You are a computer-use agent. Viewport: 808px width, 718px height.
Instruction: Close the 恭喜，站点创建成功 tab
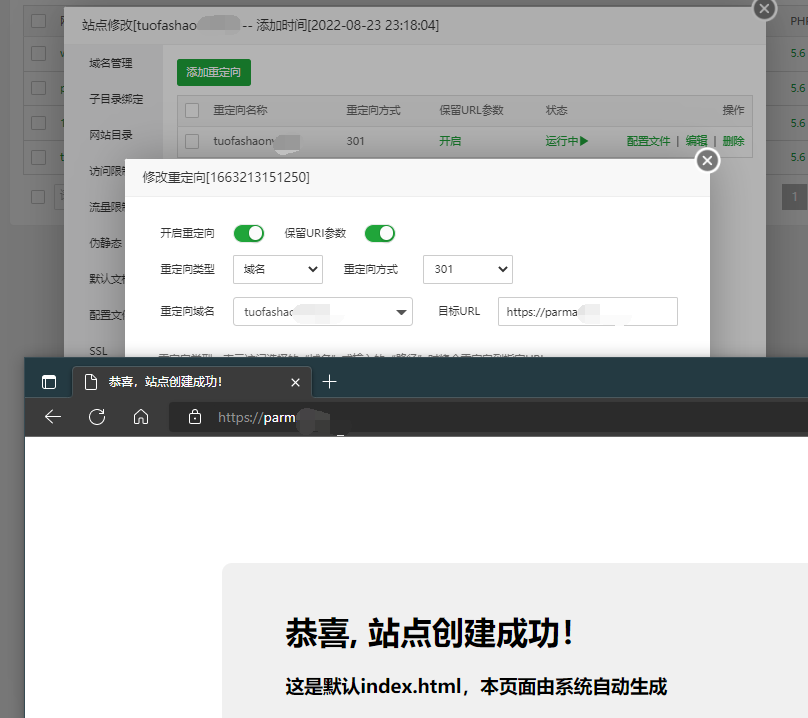click(295, 382)
